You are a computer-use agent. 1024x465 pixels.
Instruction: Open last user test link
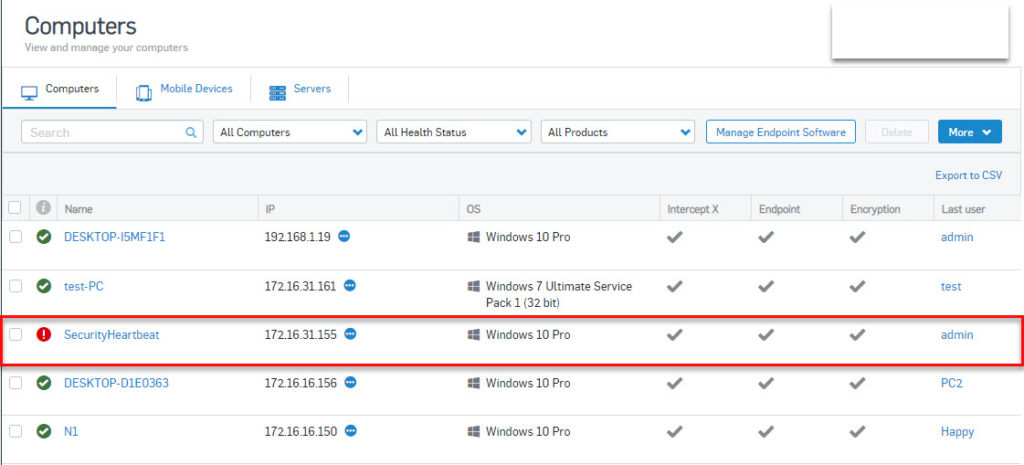click(951, 286)
